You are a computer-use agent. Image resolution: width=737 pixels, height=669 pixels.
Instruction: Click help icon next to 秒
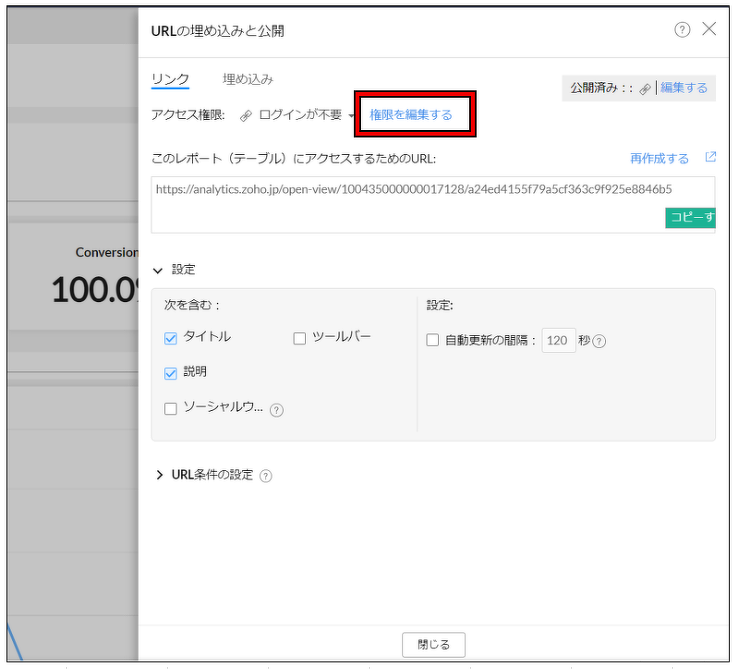[x=599, y=342]
